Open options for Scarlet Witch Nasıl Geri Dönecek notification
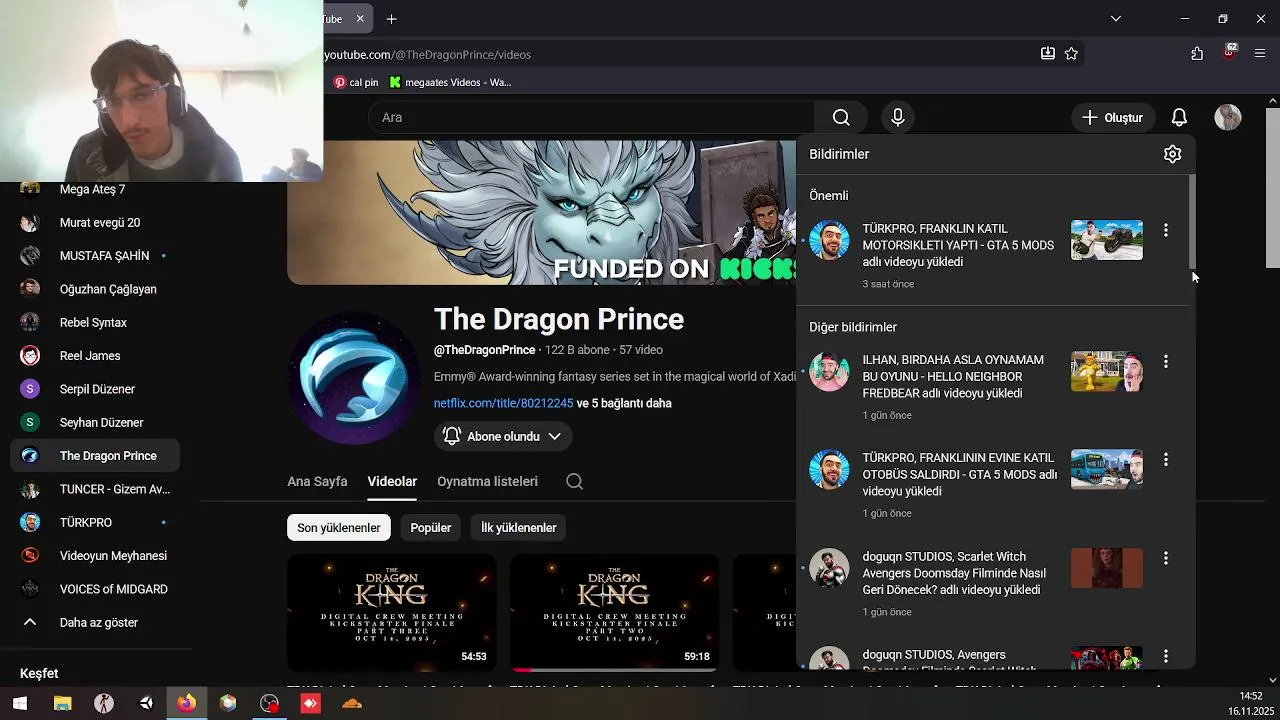This screenshot has width=1280, height=720. pos(1165,558)
